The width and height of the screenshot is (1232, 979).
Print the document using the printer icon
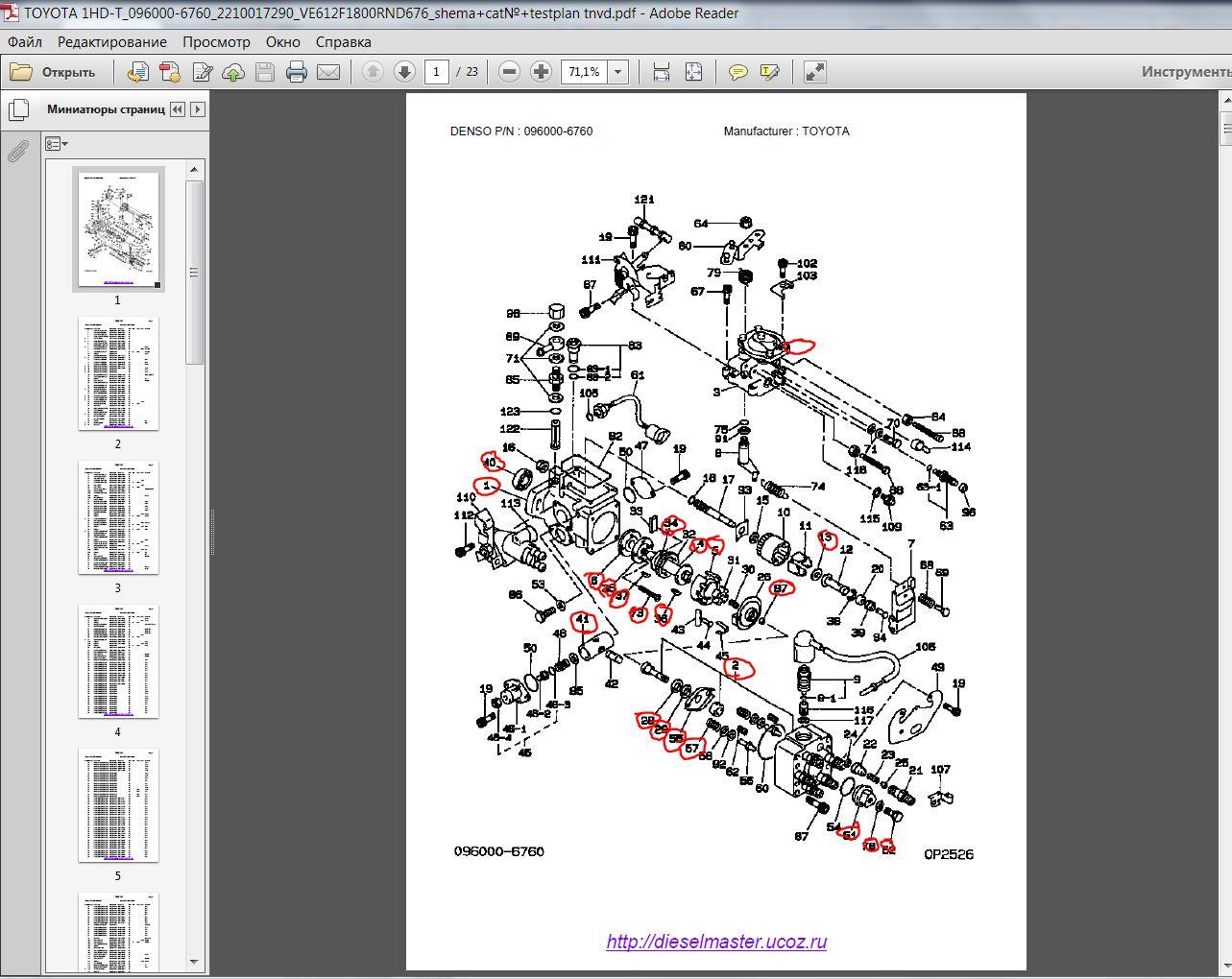click(x=297, y=72)
